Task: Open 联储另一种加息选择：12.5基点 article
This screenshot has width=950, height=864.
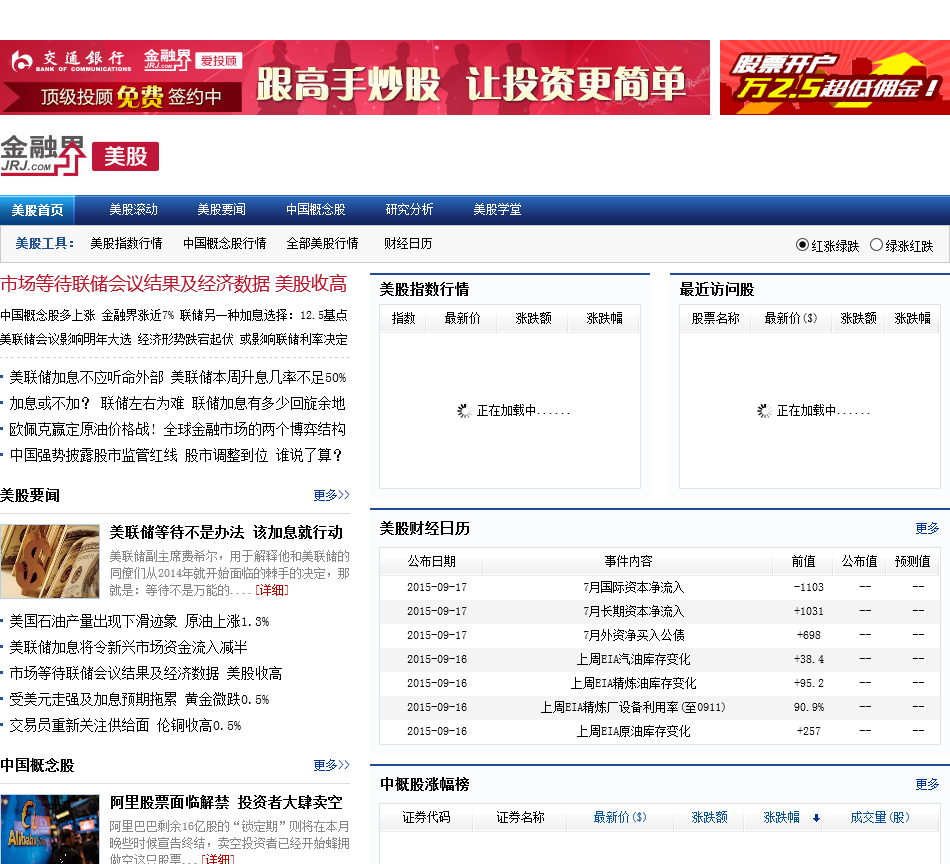Action: pos(264,315)
